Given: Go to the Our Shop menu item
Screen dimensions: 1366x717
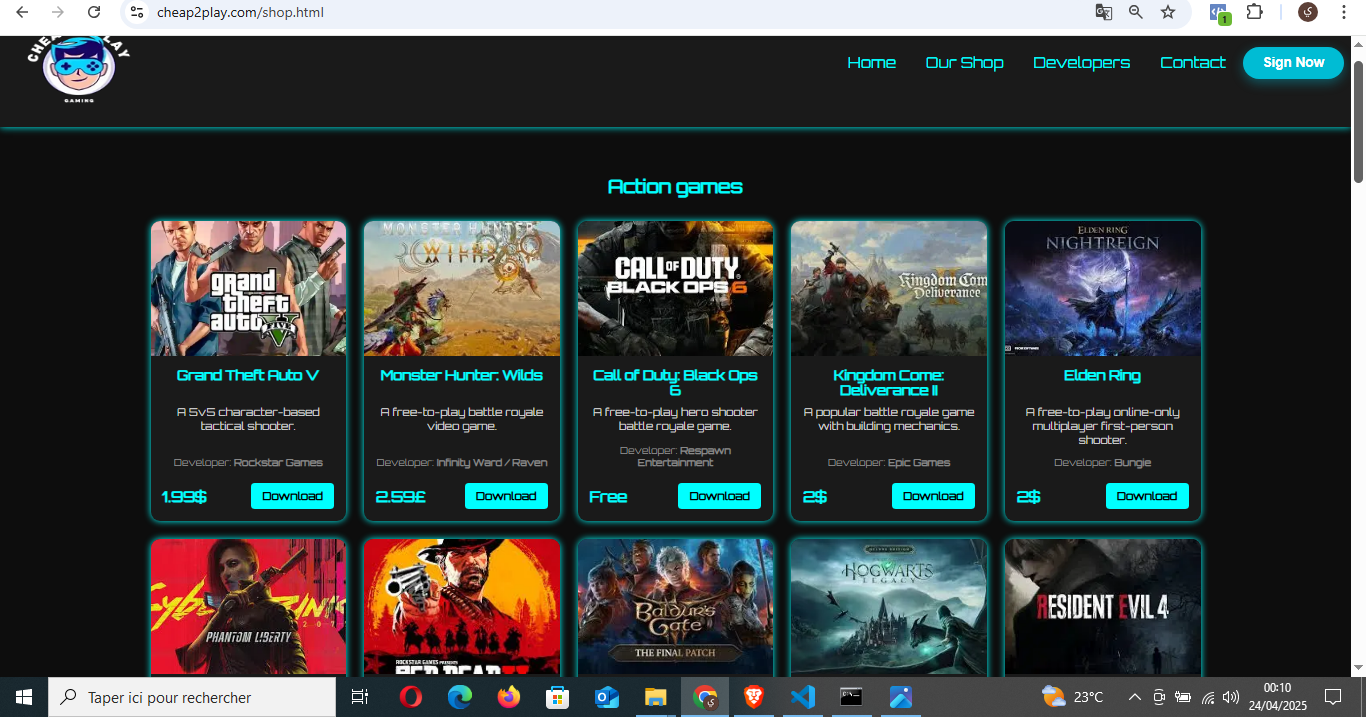Looking at the screenshot, I should (x=964, y=63).
